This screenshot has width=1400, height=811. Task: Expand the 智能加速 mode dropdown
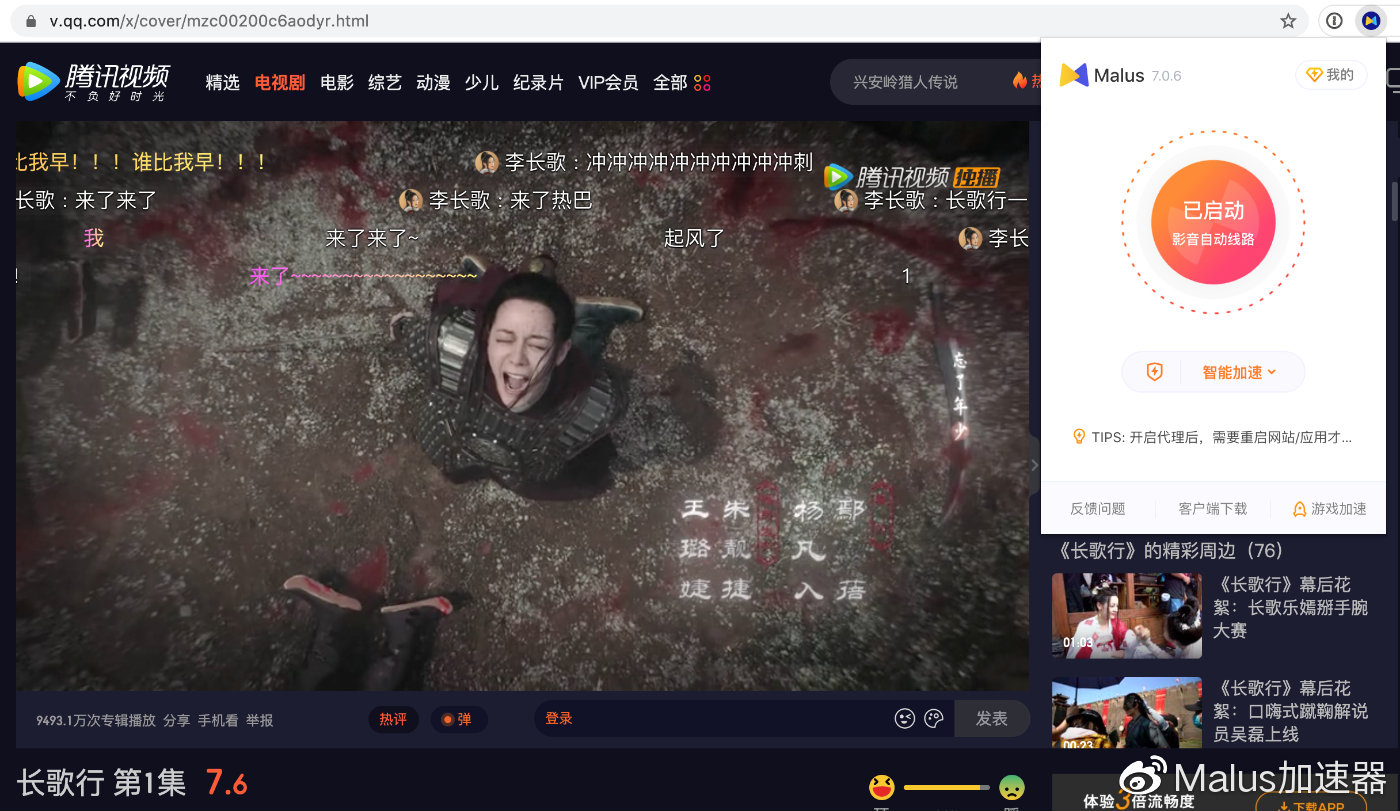[1240, 372]
